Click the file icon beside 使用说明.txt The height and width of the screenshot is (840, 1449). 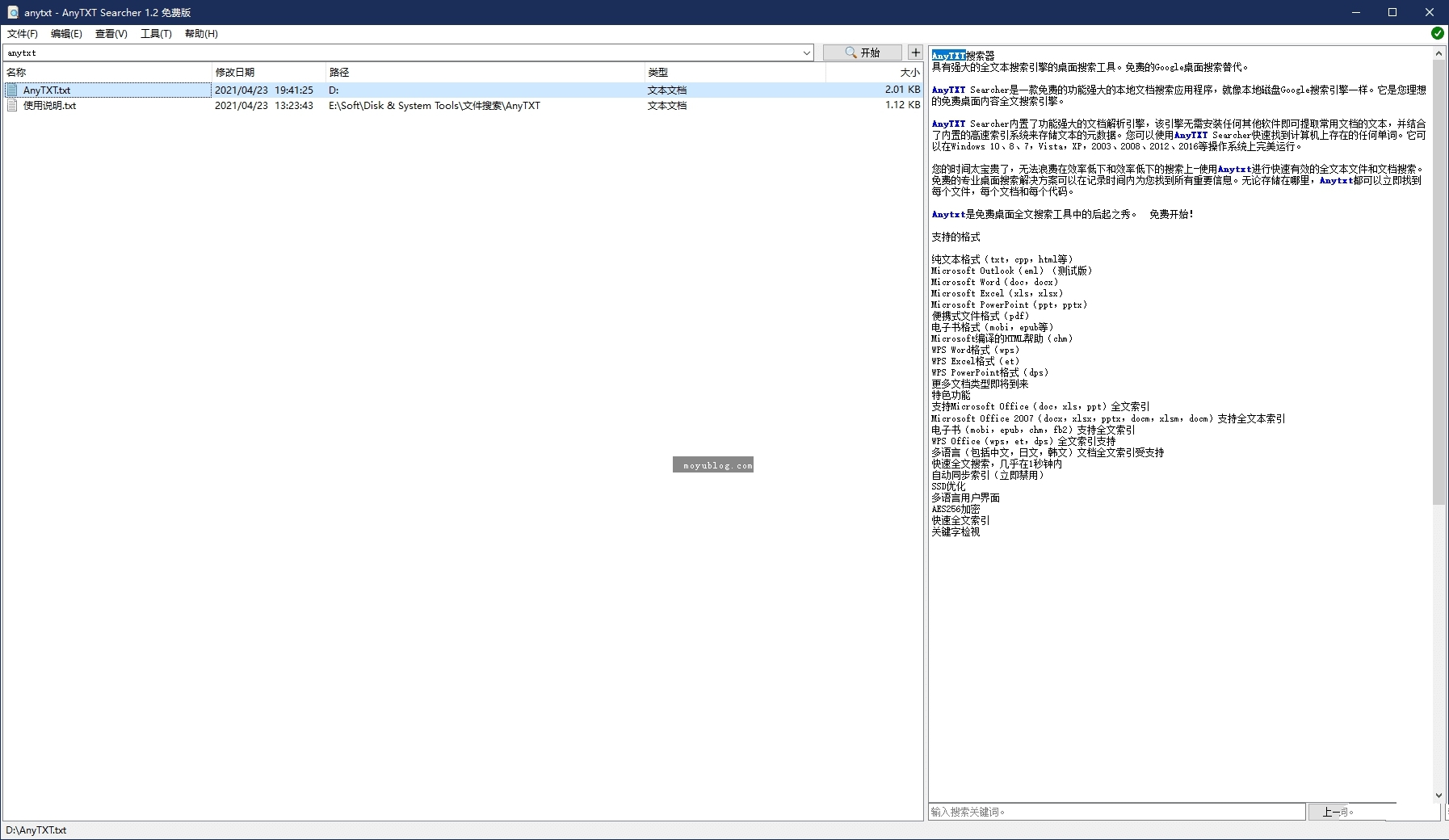pyautogui.click(x=12, y=106)
